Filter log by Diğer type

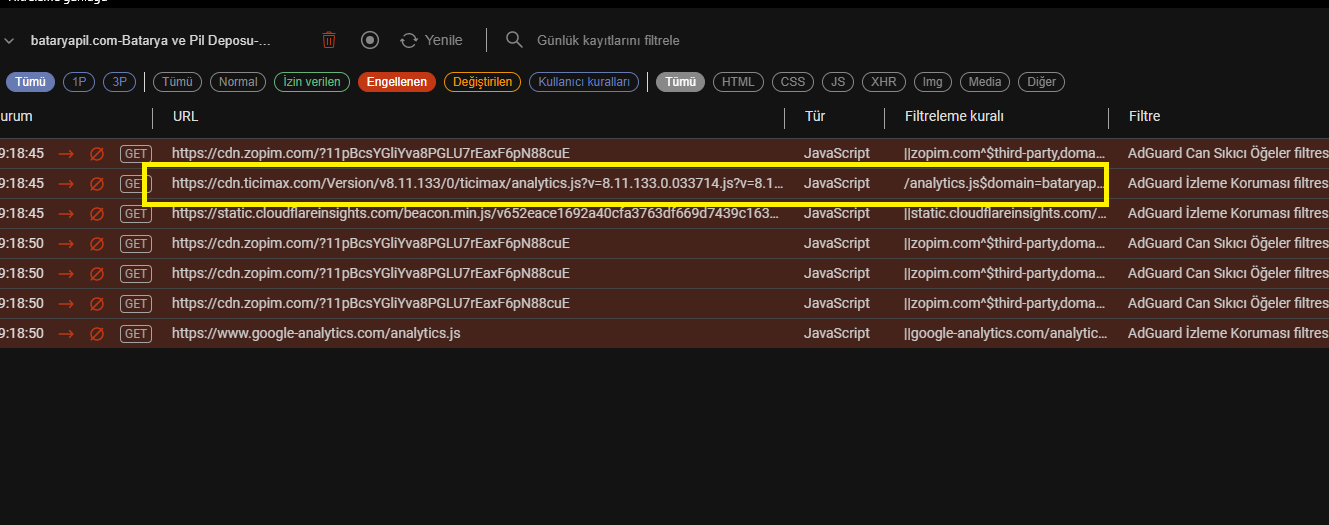(x=1042, y=82)
